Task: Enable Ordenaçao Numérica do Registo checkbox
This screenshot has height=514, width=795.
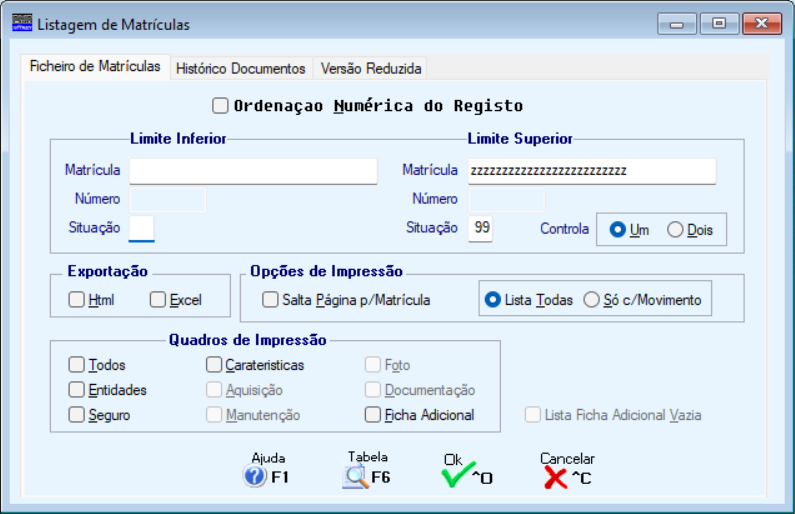Action: tap(221, 105)
